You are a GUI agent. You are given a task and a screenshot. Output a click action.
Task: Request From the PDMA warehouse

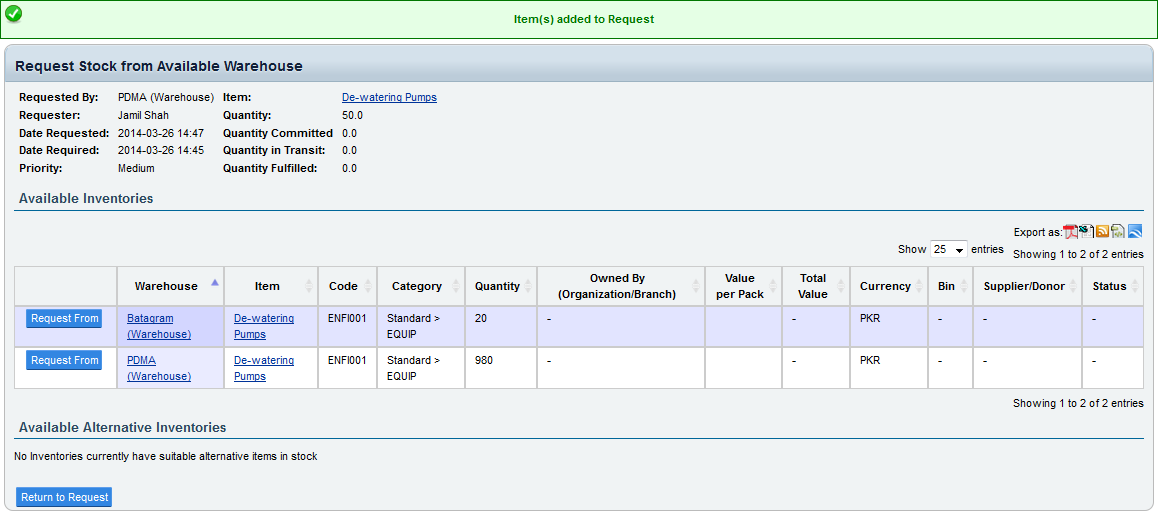pyautogui.click(x=65, y=361)
